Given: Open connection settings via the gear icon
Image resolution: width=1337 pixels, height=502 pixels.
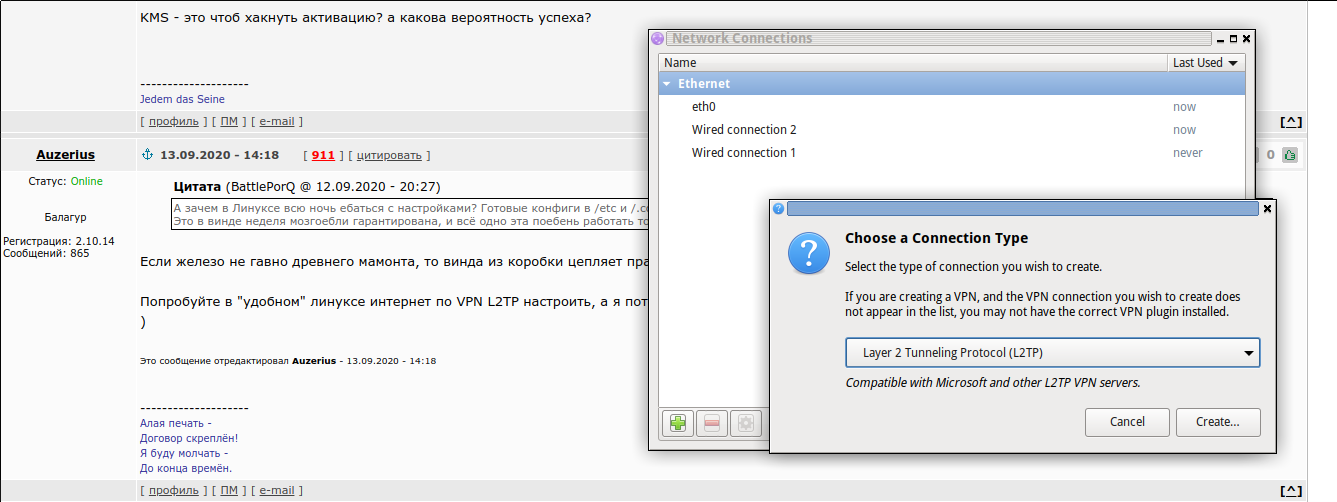Looking at the screenshot, I should point(745,423).
